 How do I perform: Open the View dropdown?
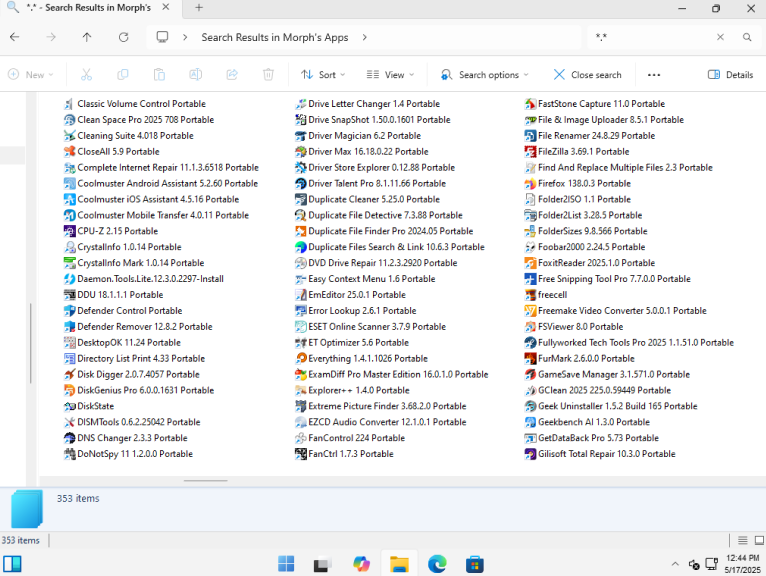point(390,75)
